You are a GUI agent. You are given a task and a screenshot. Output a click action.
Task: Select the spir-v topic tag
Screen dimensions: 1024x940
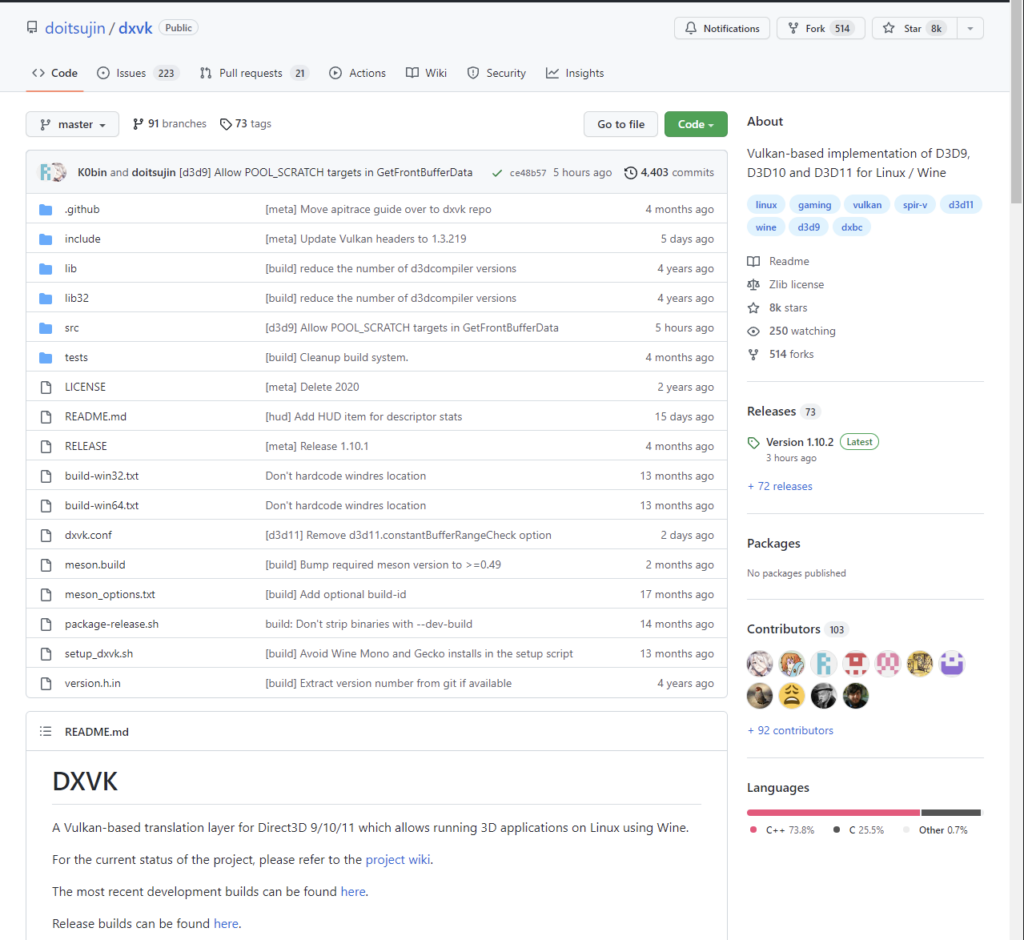tap(915, 205)
